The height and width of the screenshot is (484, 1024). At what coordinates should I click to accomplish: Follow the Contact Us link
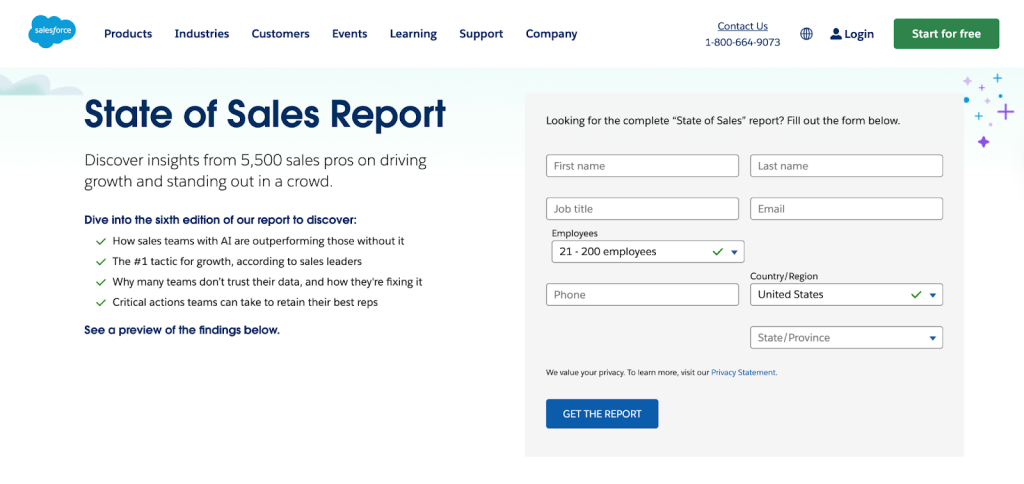pyautogui.click(x=742, y=26)
